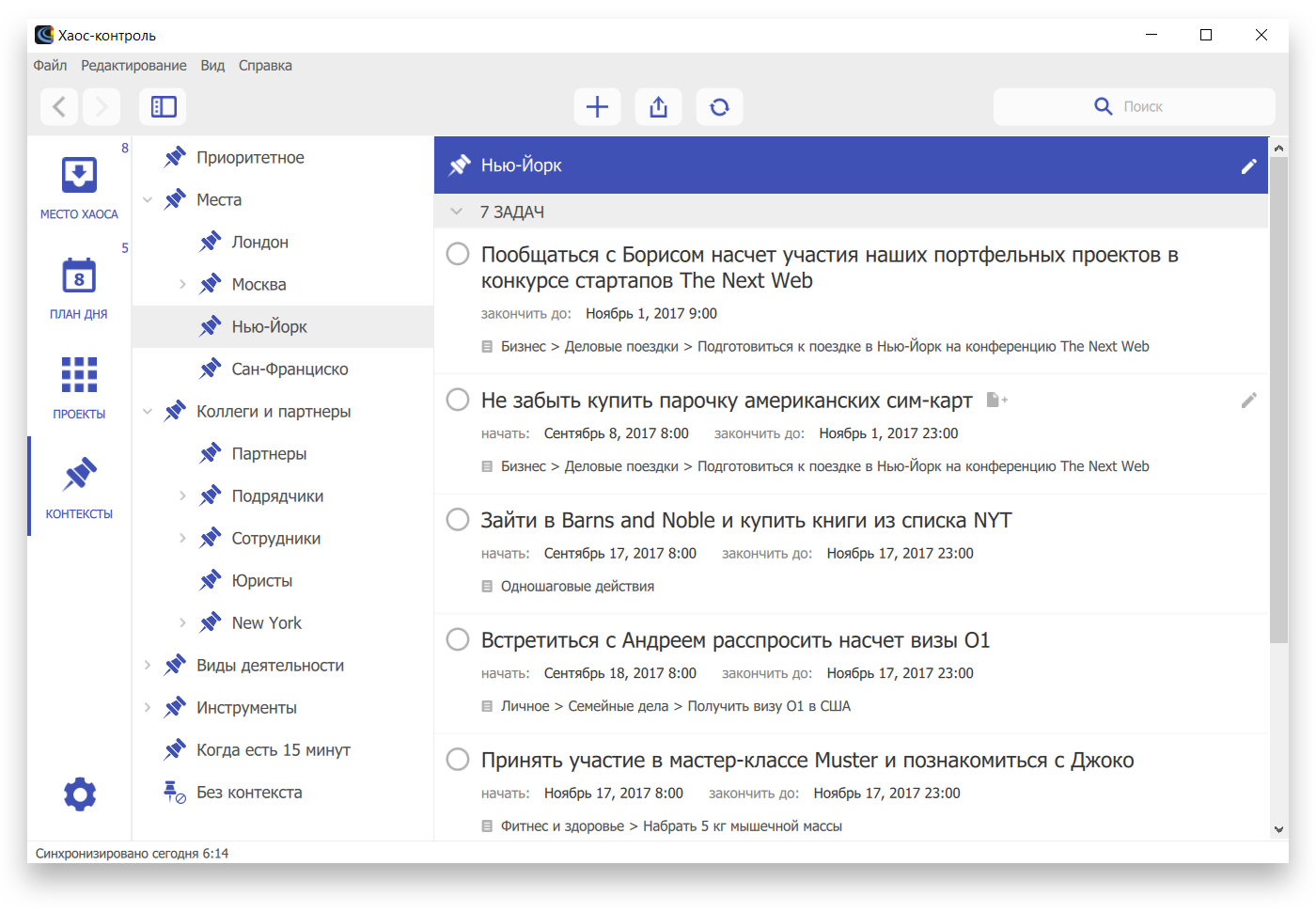Image resolution: width=1316 pixels, height=912 pixels.
Task: Open path Набрать 5 кг мышечной массы
Action: pyautogui.click(x=743, y=826)
